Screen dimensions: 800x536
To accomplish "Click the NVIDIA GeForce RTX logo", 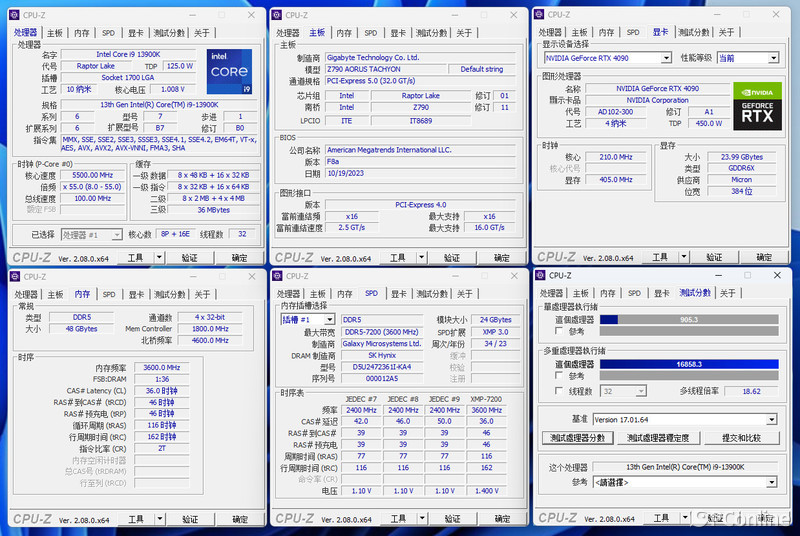I will click(x=757, y=106).
